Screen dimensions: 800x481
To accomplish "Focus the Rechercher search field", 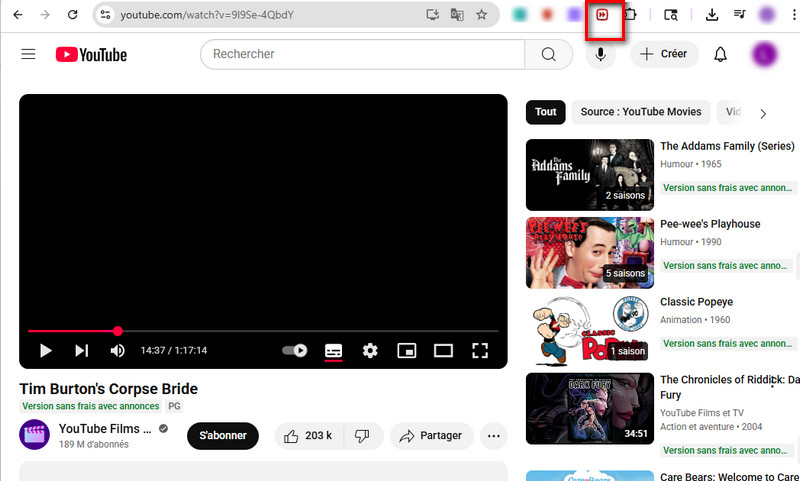I will point(362,54).
